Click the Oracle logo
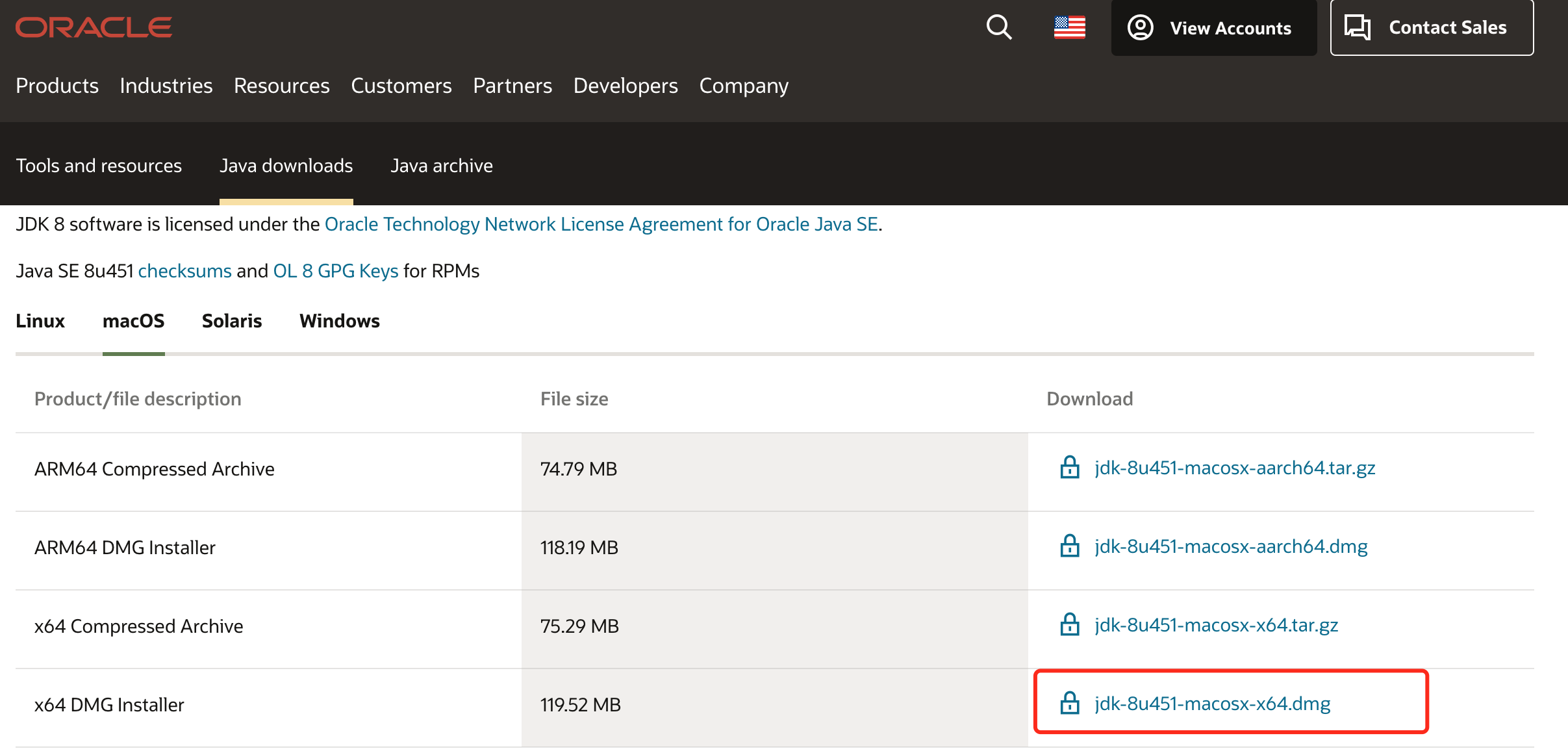Image resolution: width=1568 pixels, height=751 pixels. point(94,27)
